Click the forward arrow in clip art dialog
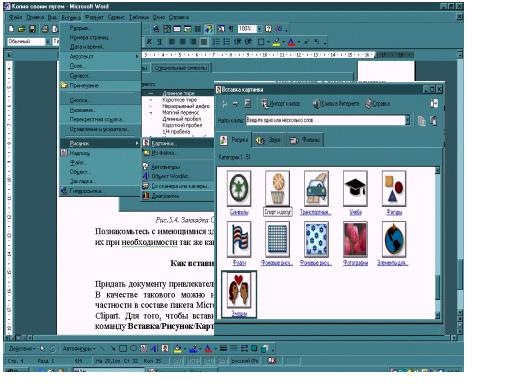Viewport: 512px width, 384px height. [236, 104]
